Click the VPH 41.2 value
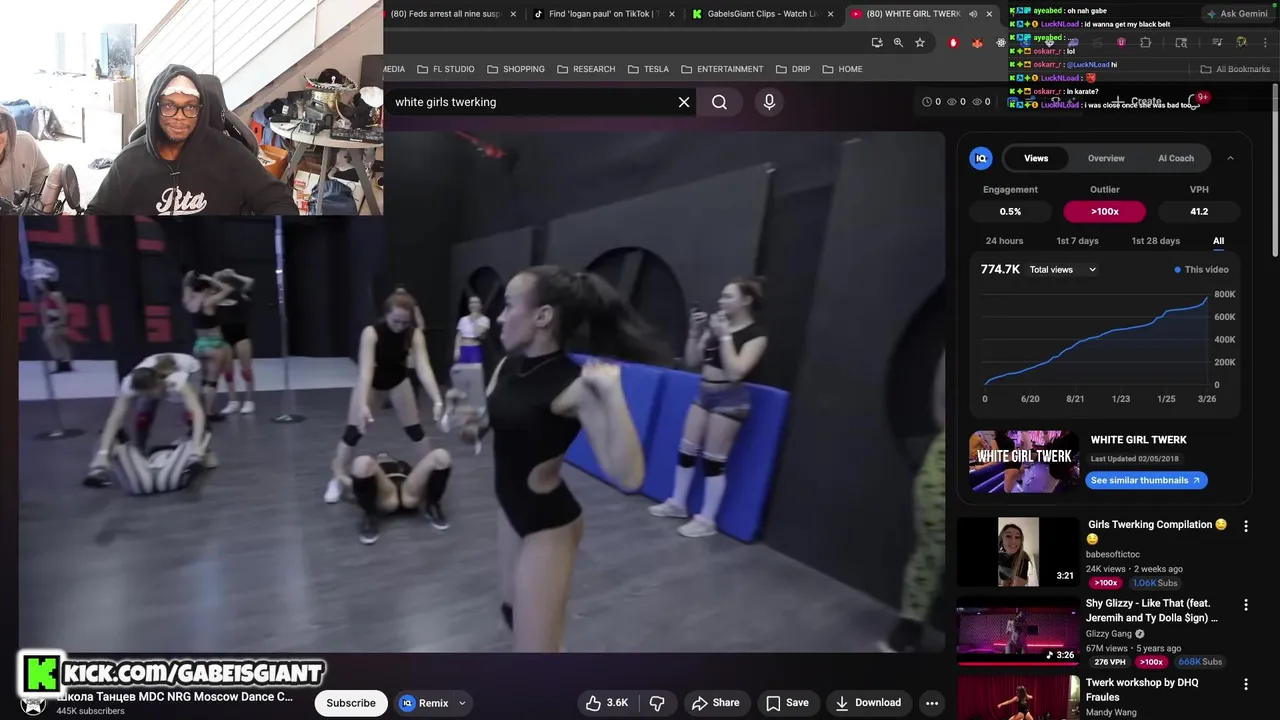Viewport: 1280px width, 720px height. coord(1199,211)
